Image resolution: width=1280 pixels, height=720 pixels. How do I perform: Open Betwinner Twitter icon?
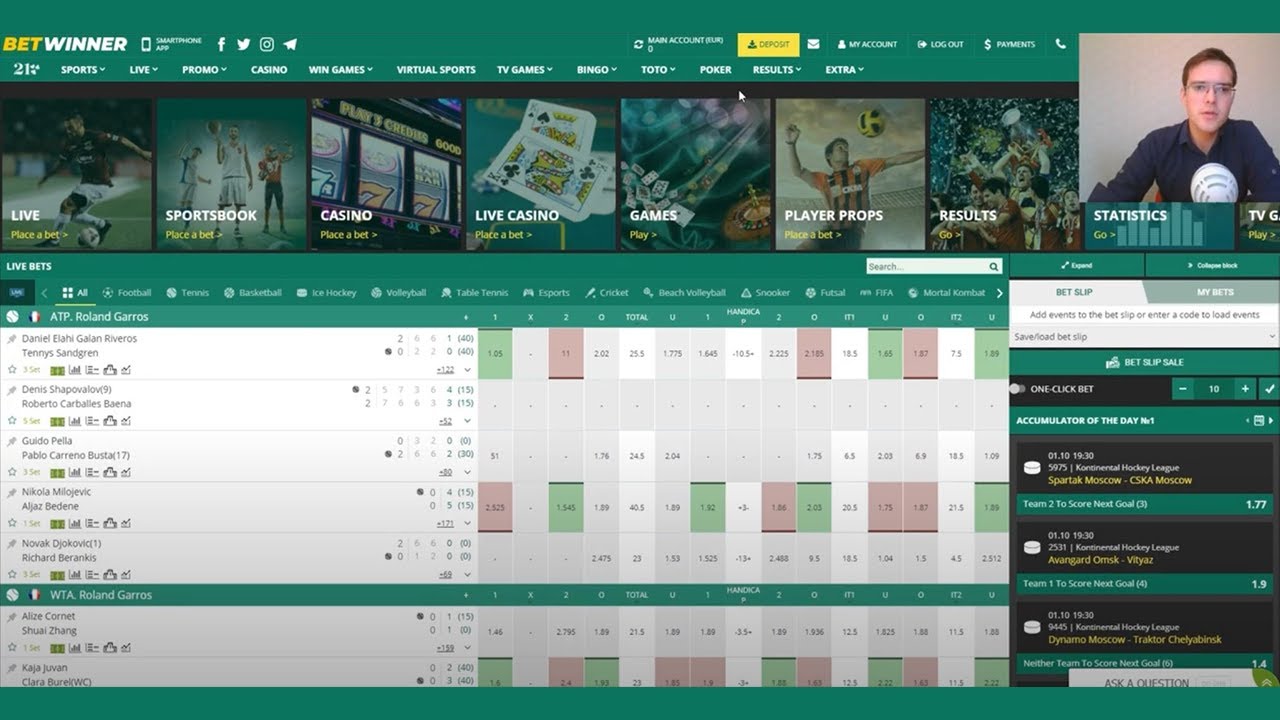(x=244, y=44)
